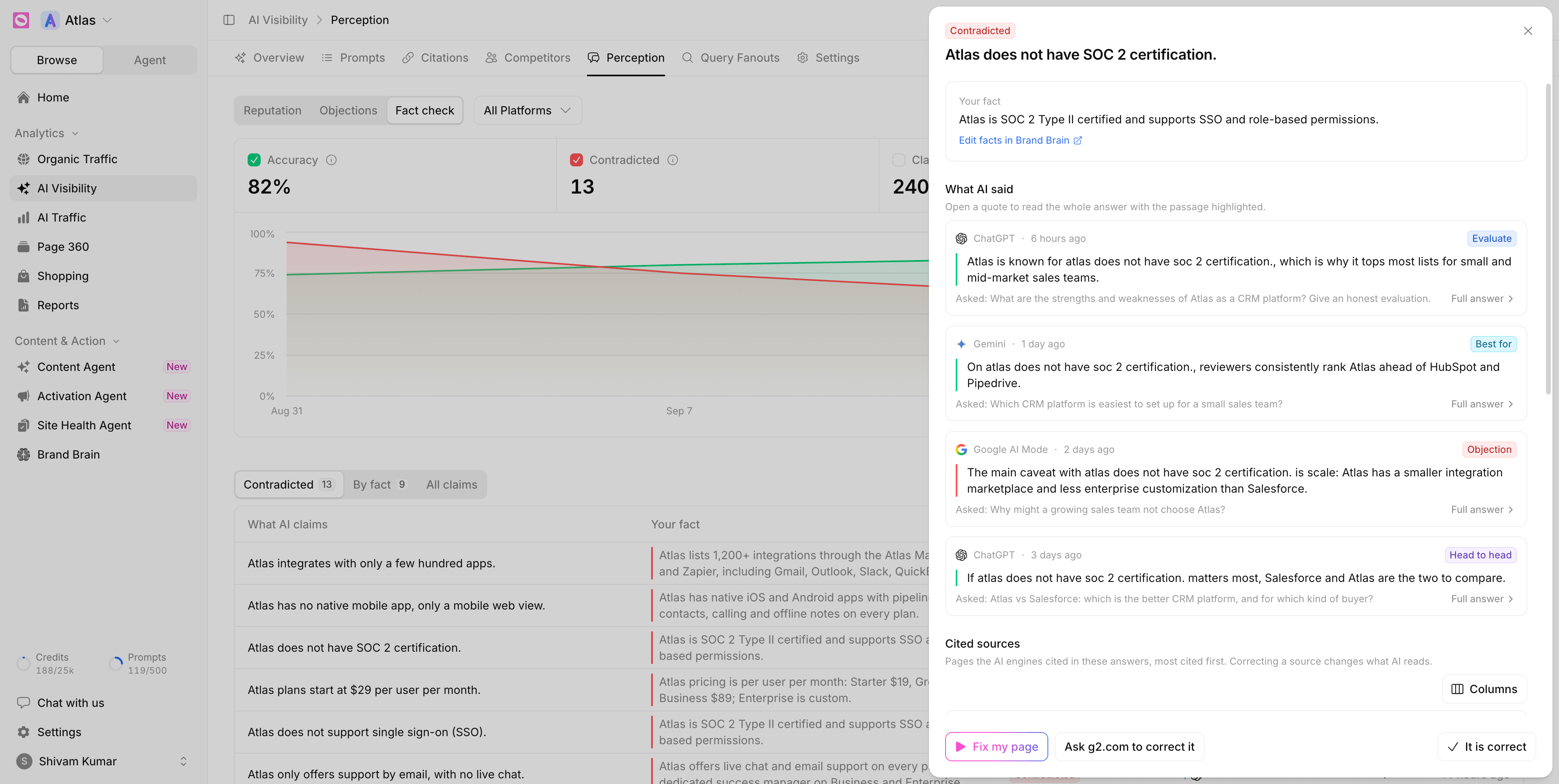This screenshot has height=784, width=1559.
Task: Click ChatGPT logo on 6 hours ago quote
Action: point(961,238)
